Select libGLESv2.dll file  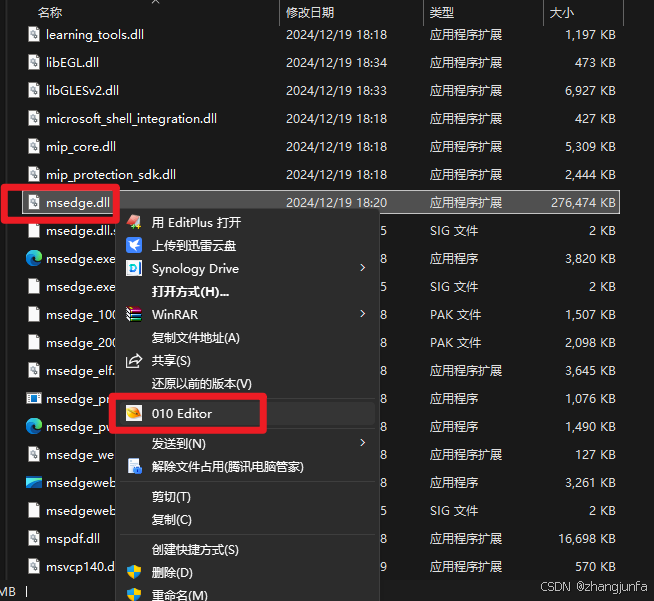[82, 91]
